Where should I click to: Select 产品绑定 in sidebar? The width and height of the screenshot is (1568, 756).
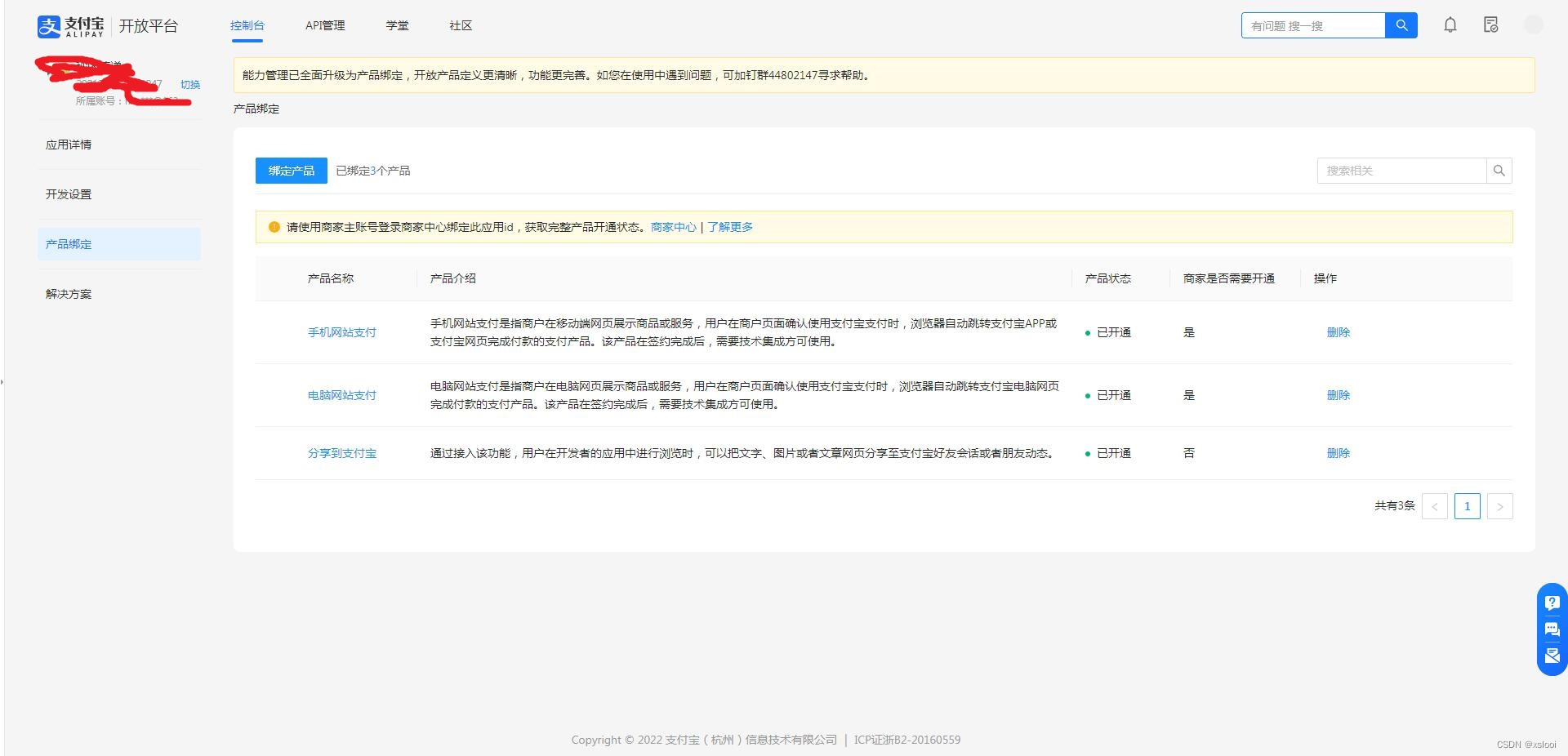click(119, 244)
